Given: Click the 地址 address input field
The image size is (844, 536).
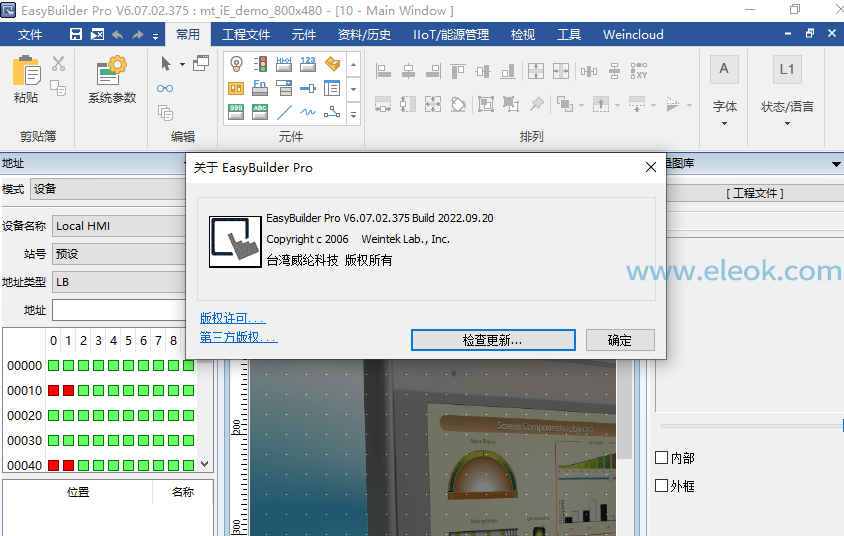Looking at the screenshot, I should coord(119,310).
